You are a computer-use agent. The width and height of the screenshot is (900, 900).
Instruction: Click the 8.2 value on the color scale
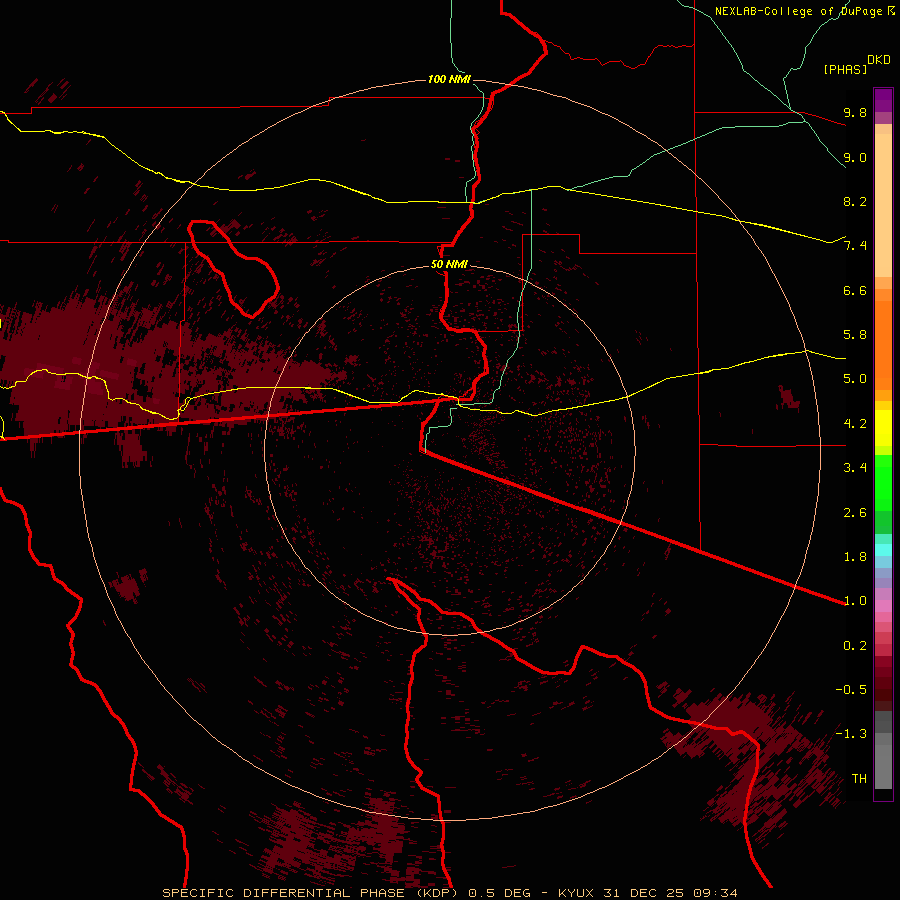[x=855, y=201]
